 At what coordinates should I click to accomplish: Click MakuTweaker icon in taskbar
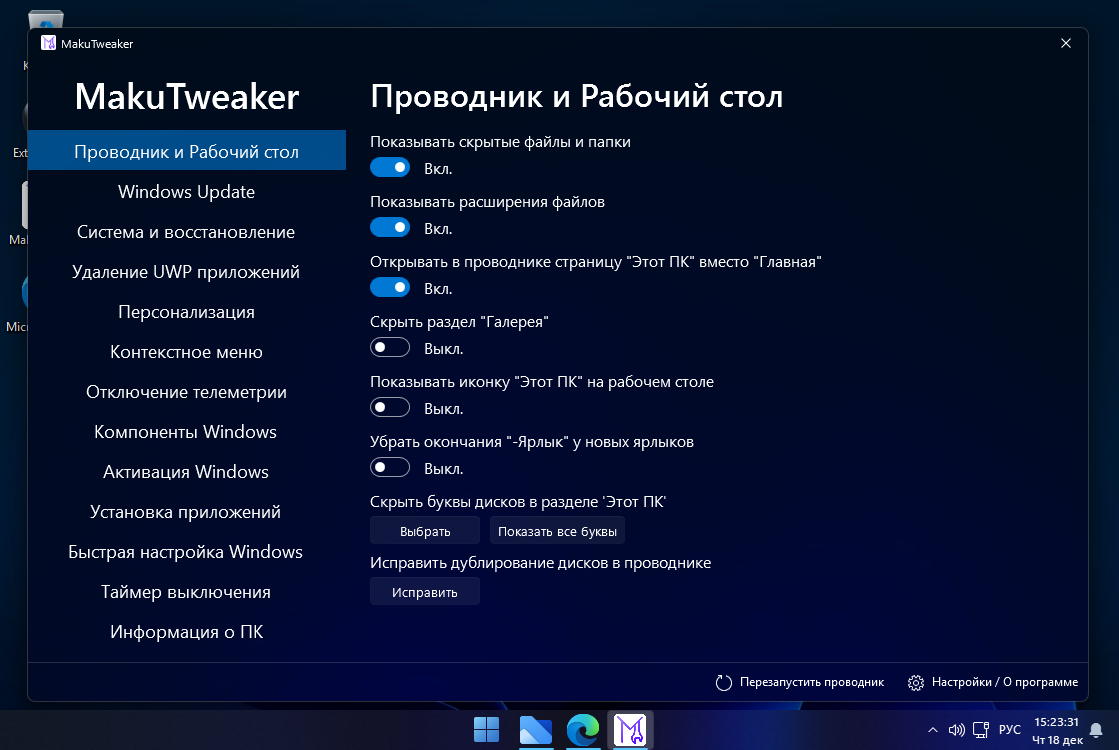[630, 730]
